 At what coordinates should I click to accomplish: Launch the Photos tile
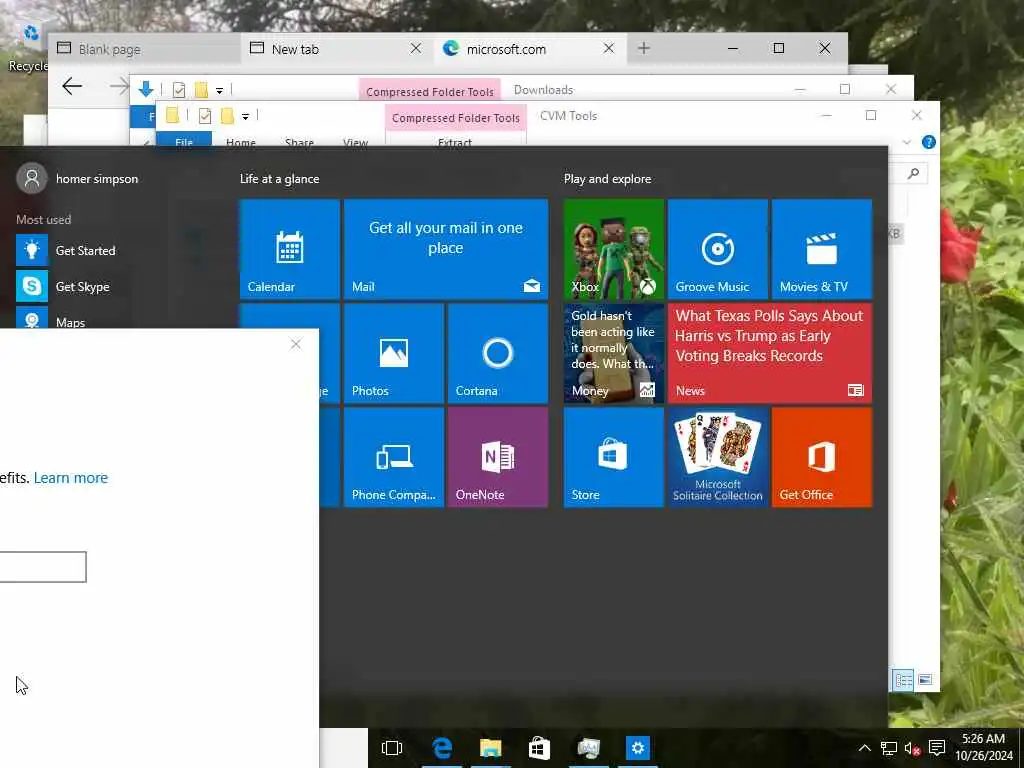(x=394, y=353)
